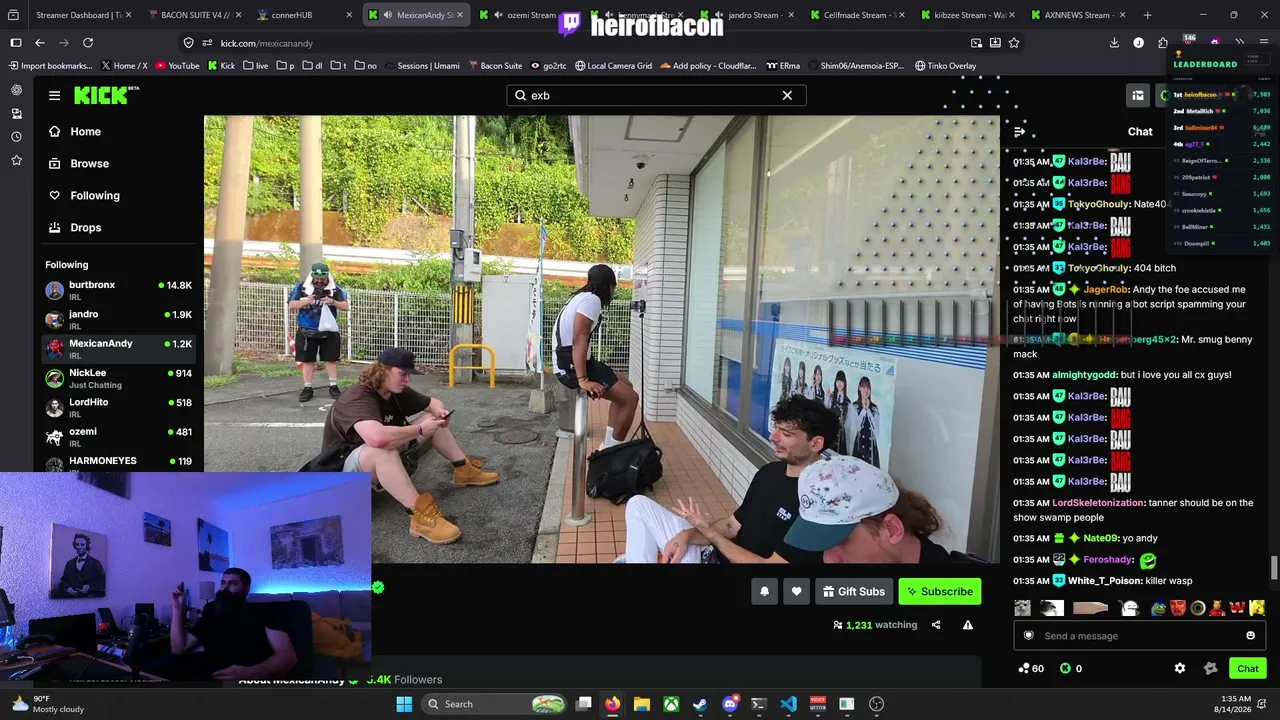Open Visual Studio Code from taskbar
This screenshot has height=720, width=1280.
pyautogui.click(x=788, y=704)
